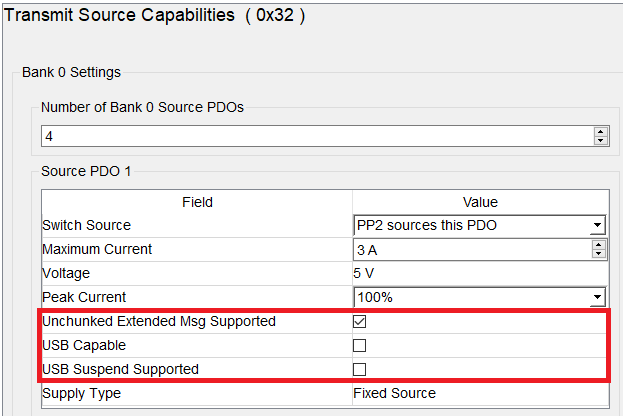
Task: Click the Transmit Source Capabilities heading
Action: point(155,15)
